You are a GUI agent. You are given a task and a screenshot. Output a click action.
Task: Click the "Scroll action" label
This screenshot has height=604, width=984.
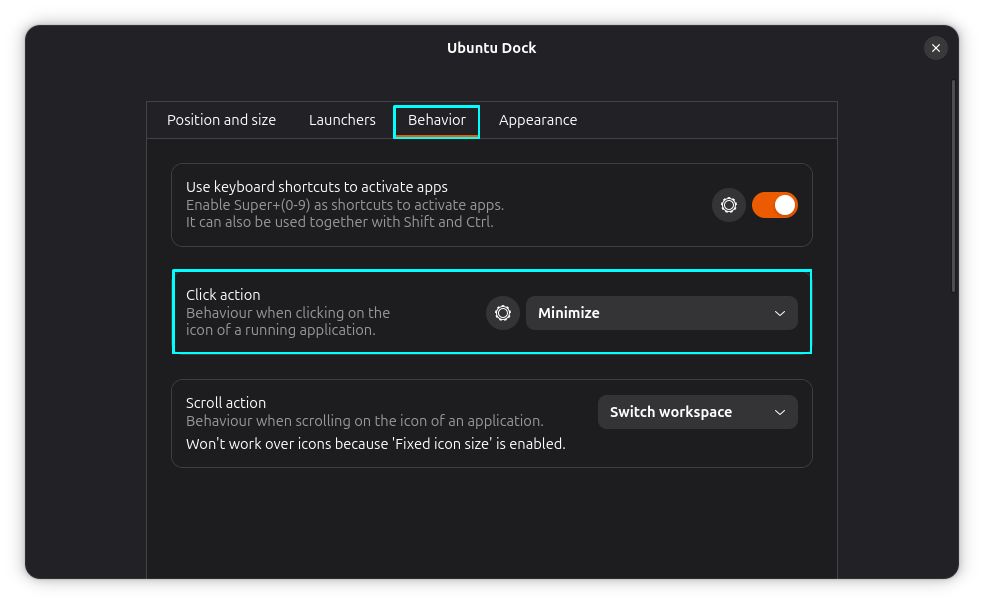point(226,402)
